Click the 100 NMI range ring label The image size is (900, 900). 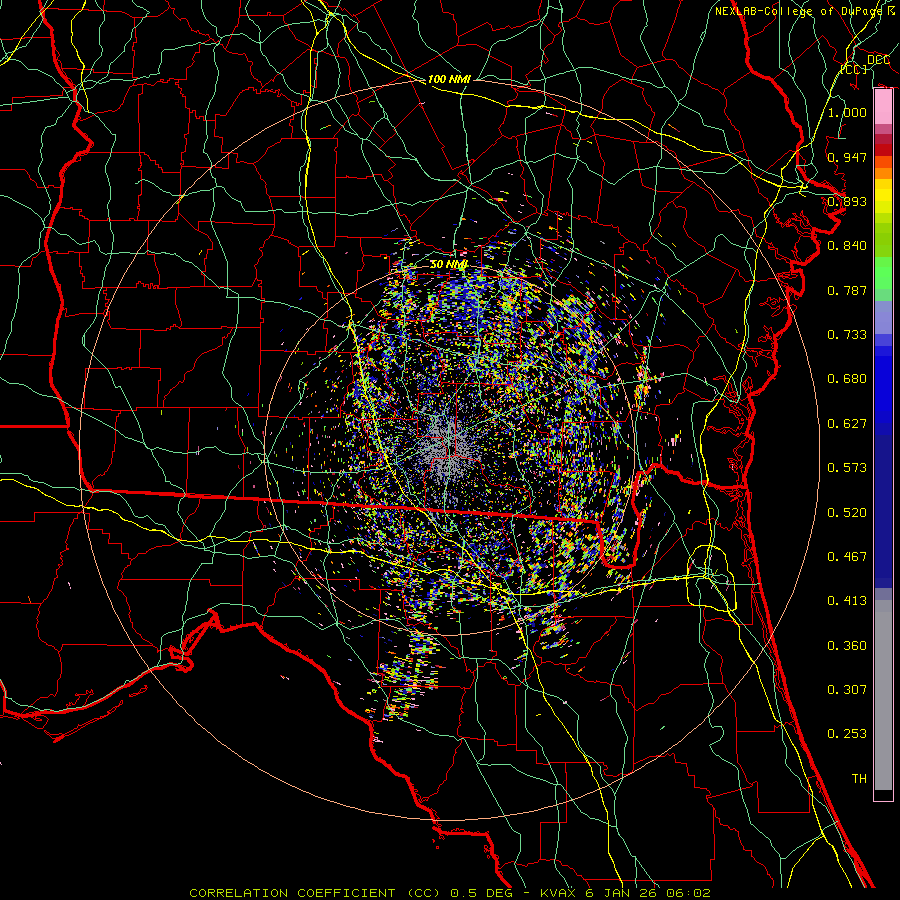pos(449,79)
